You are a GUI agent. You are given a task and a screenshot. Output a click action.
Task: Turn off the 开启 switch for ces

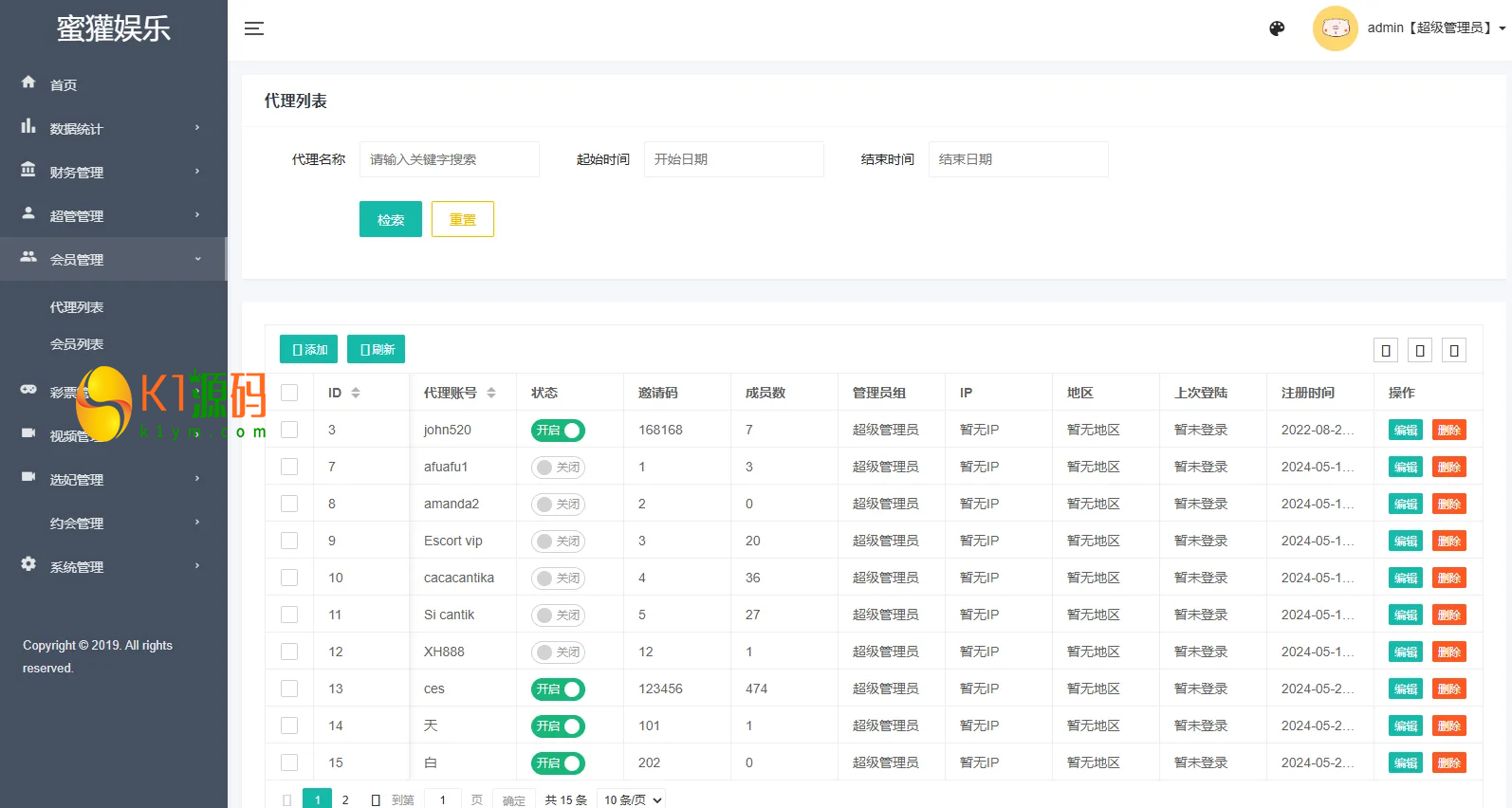pyautogui.click(x=558, y=689)
